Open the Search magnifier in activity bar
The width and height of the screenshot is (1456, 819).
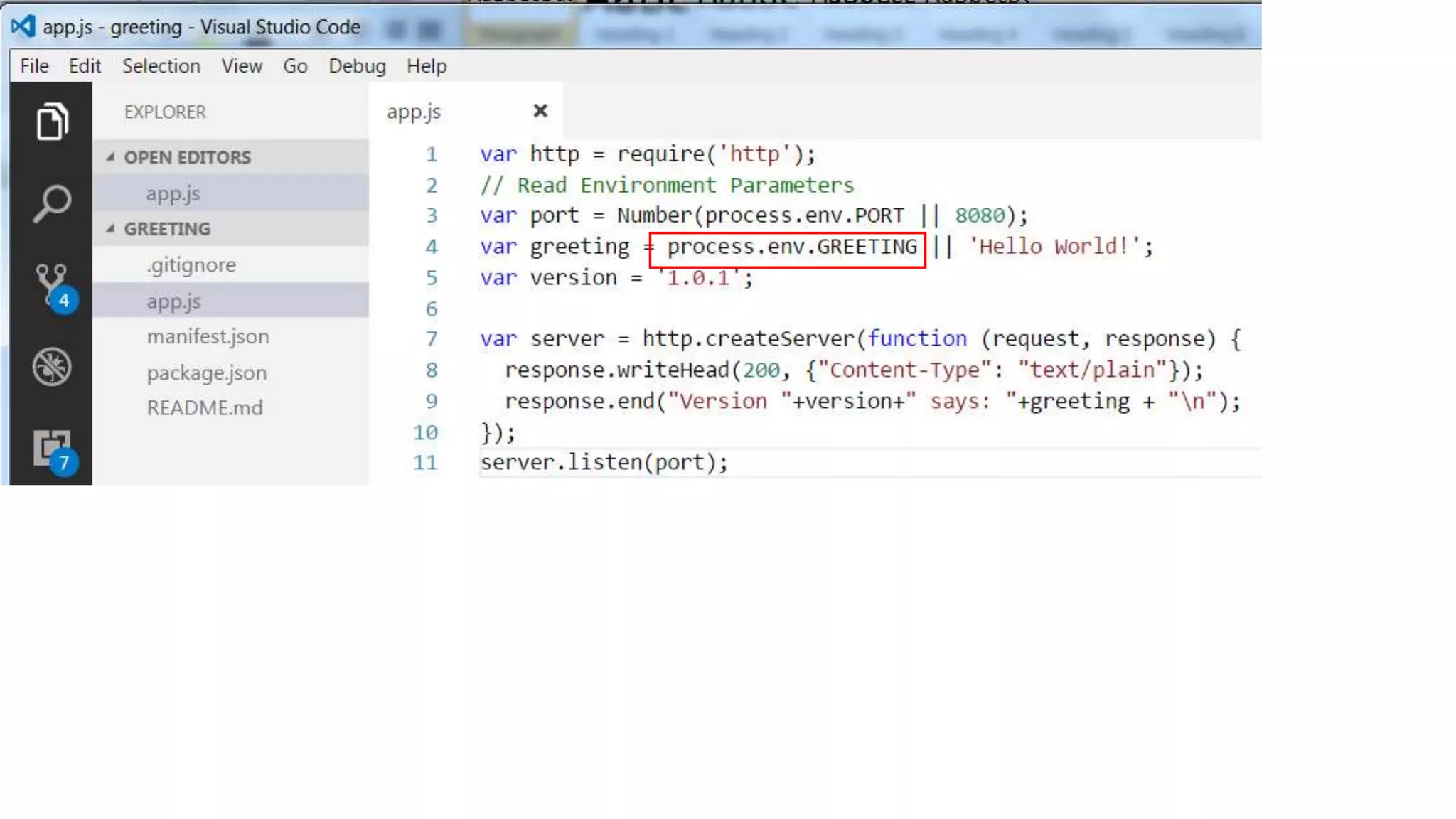52,204
